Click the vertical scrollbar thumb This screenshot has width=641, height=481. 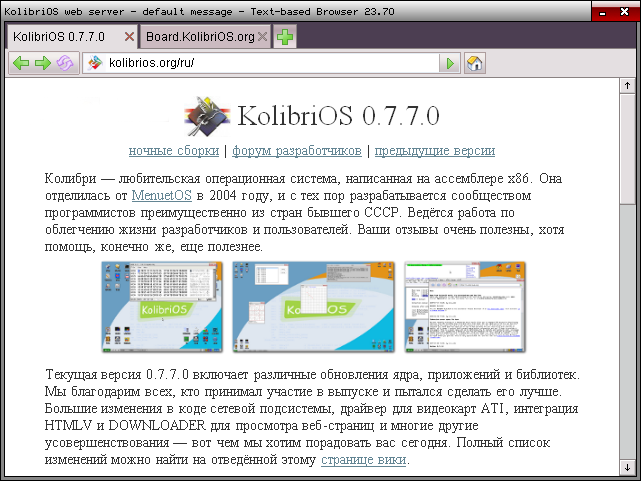(x=627, y=149)
